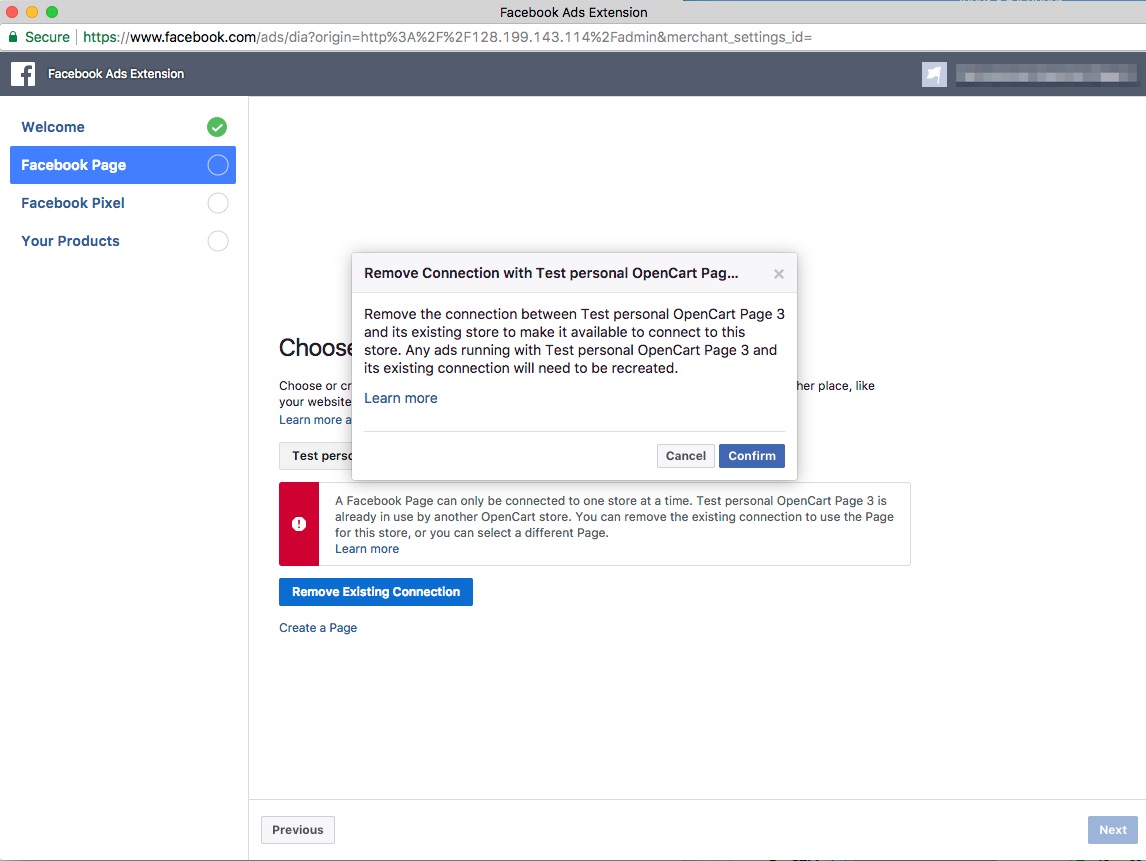Select the Your Products step circle
Image resolution: width=1146 pixels, height=861 pixels.
click(218, 241)
